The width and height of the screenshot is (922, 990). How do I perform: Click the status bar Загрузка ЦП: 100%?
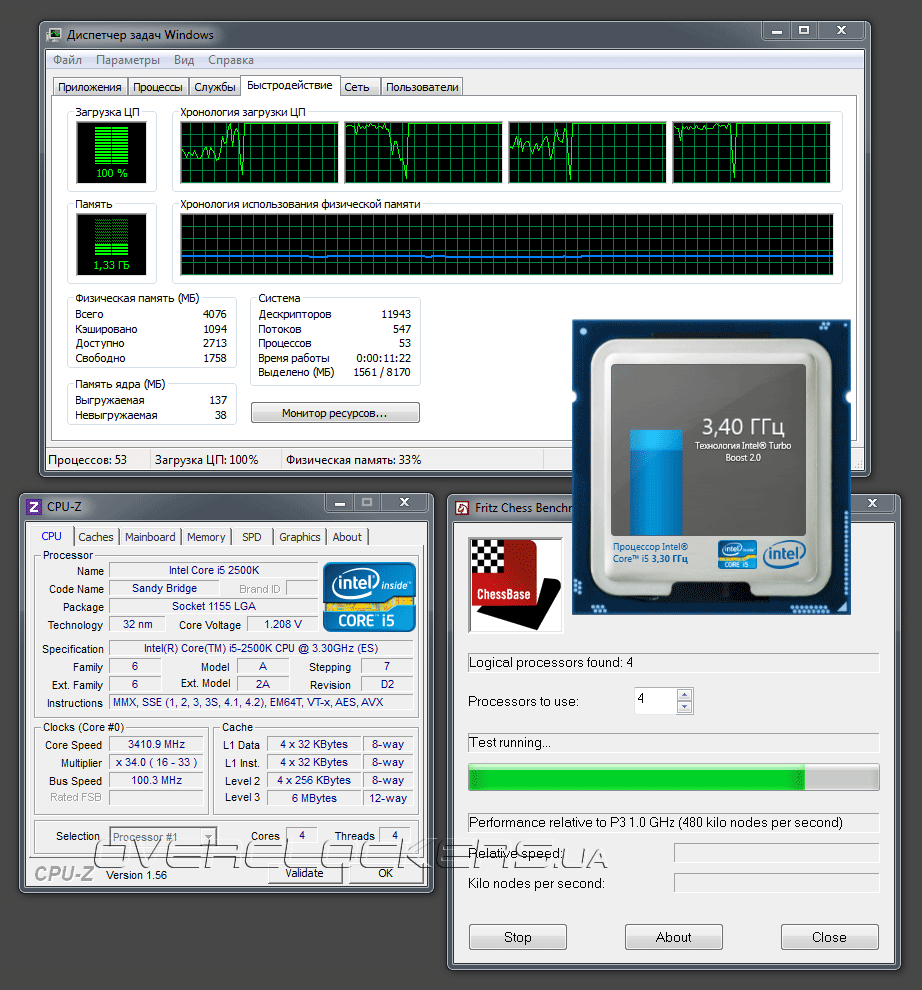click(x=207, y=460)
